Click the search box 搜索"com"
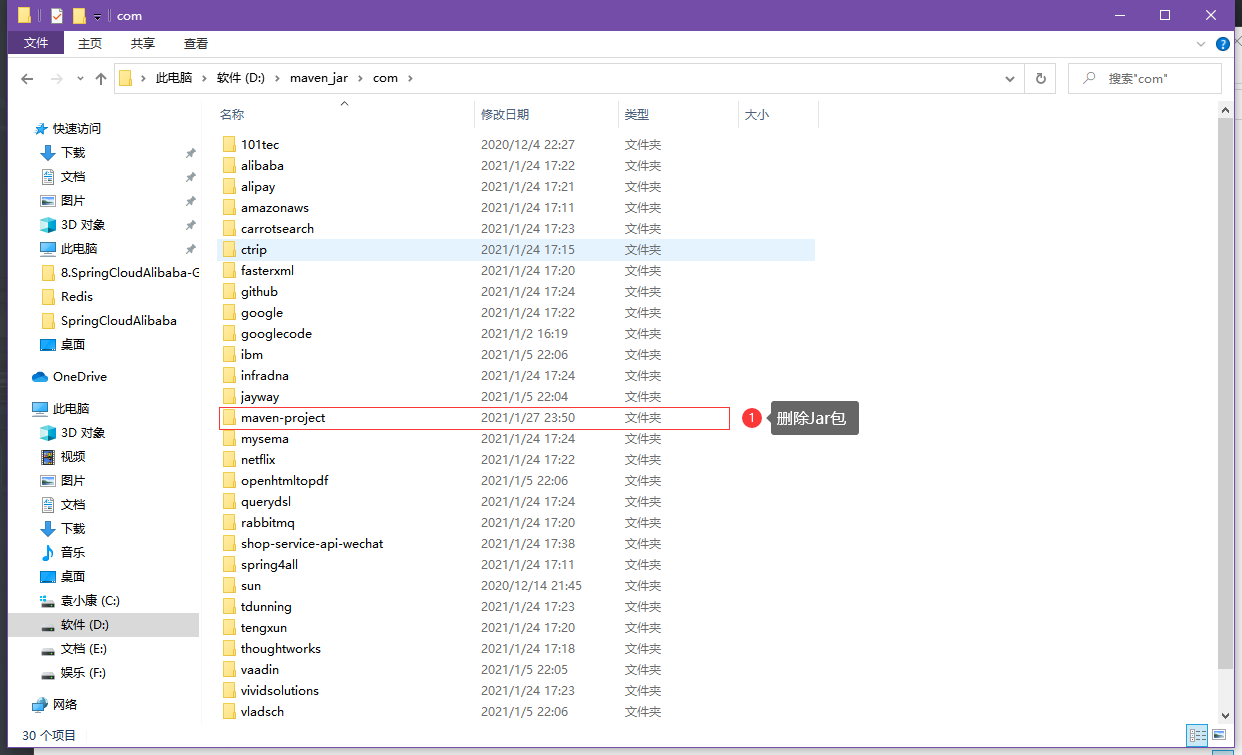1242x755 pixels. pyautogui.click(x=1145, y=78)
